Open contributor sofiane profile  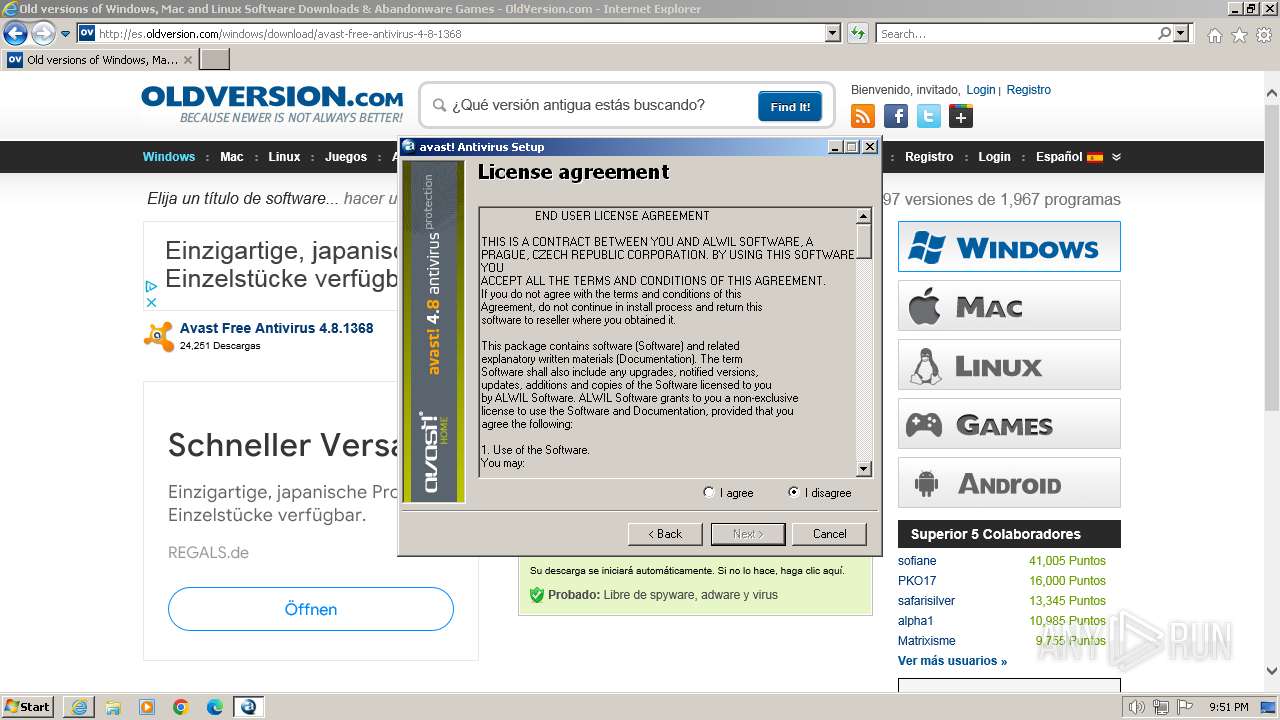pos(917,561)
